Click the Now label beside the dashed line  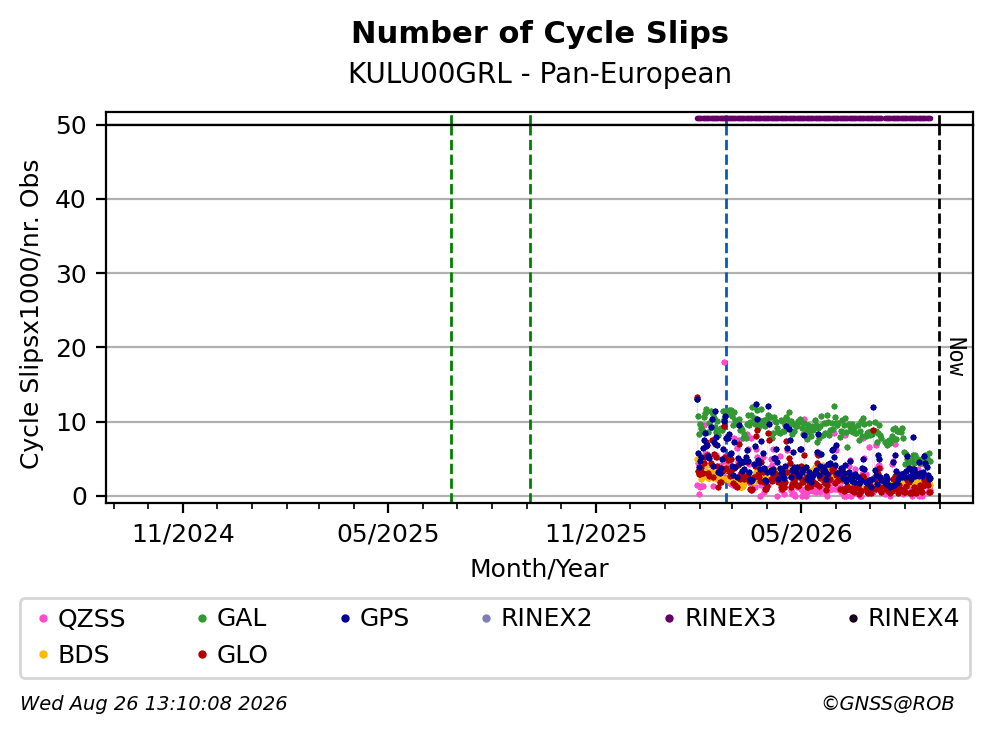pos(958,357)
